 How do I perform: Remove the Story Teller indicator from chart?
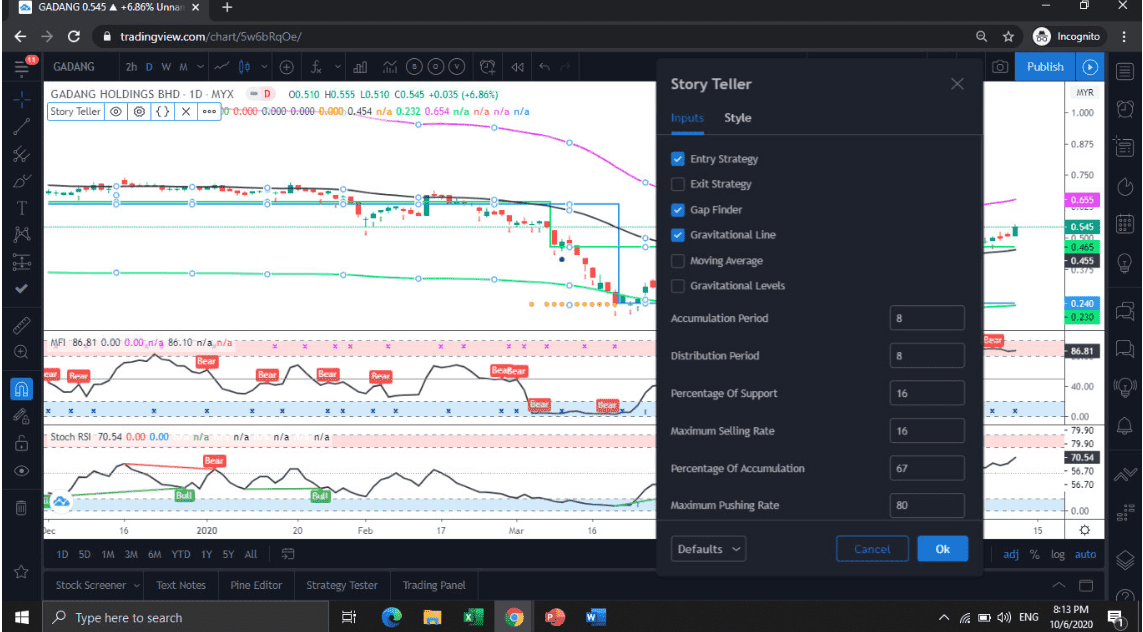[x=186, y=112]
